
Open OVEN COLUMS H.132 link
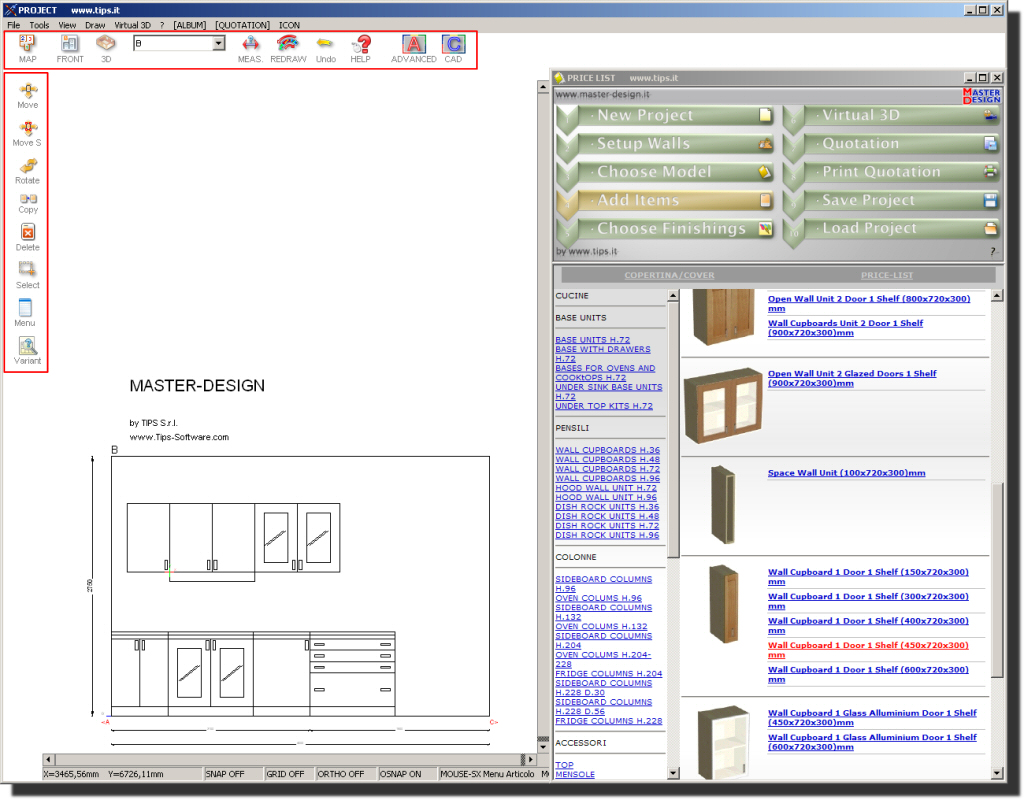click(x=601, y=626)
